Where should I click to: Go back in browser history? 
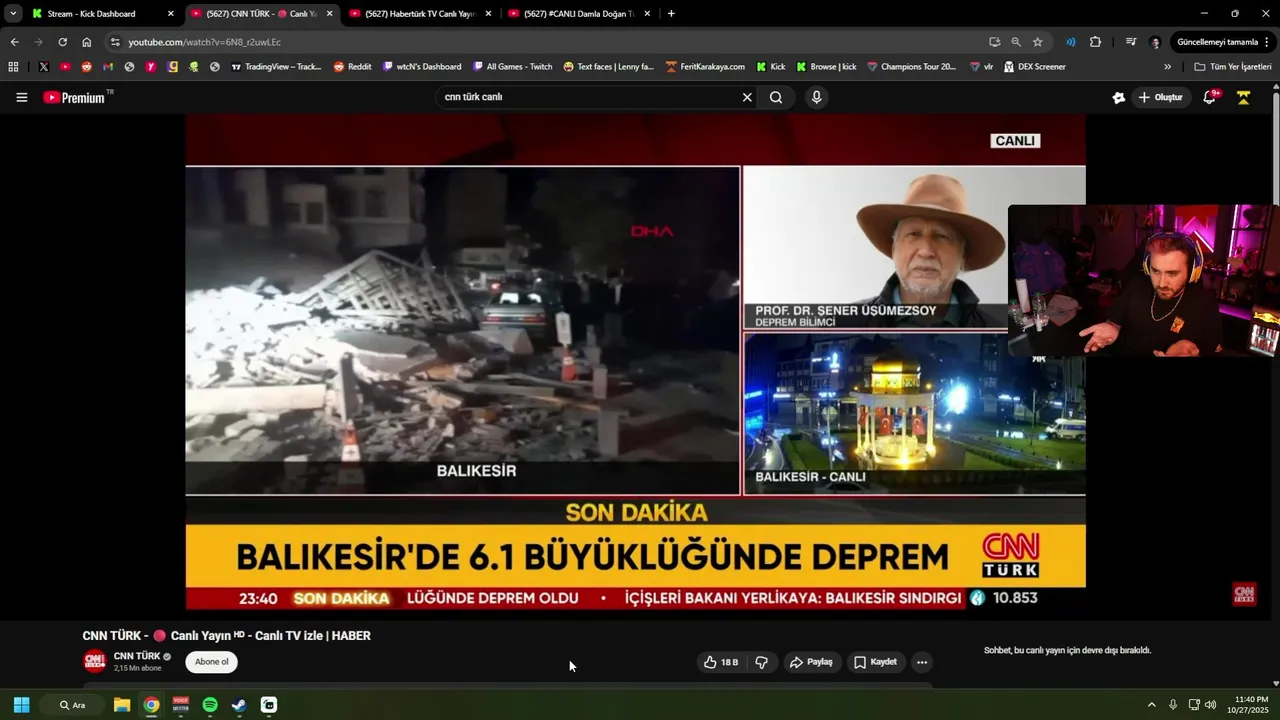(x=14, y=42)
